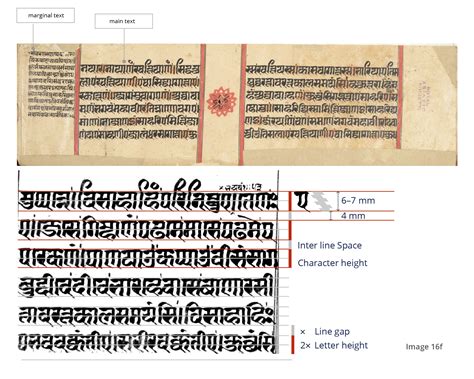Click the "Inter line Space" legend label

pyautogui.click(x=329, y=246)
